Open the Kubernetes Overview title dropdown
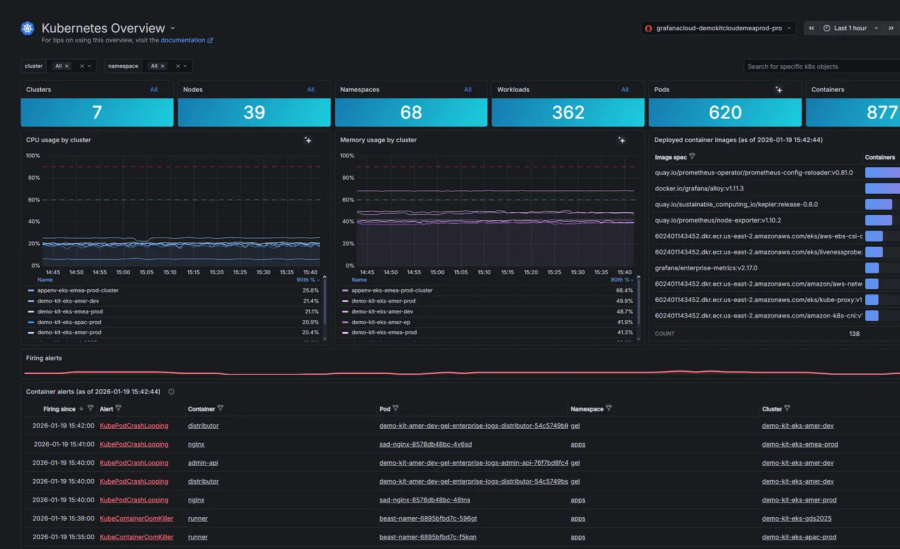Screen dimensions: 900x549 pyautogui.click(x=173, y=28)
